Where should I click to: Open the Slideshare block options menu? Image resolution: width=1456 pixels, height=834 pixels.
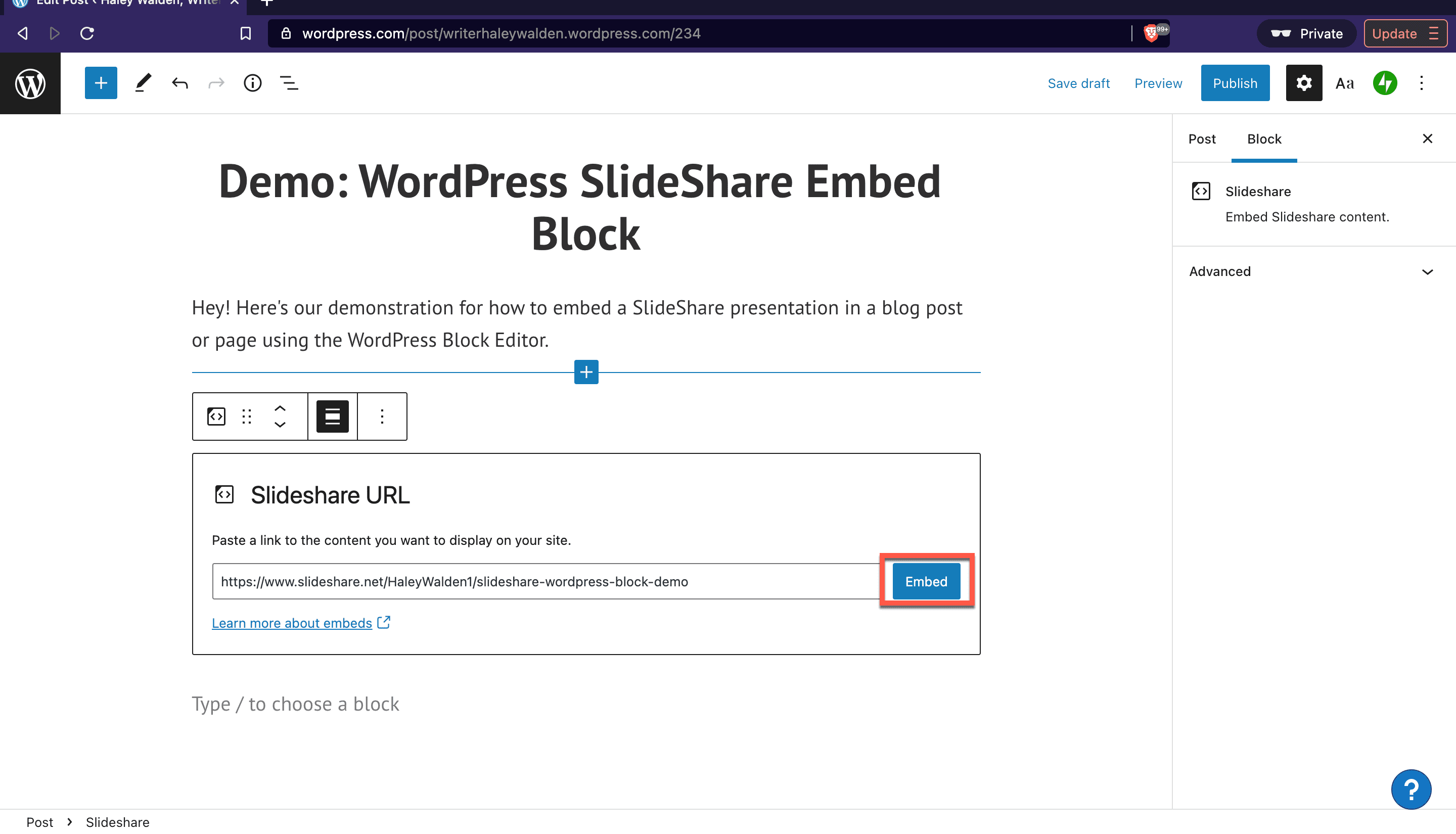click(382, 416)
